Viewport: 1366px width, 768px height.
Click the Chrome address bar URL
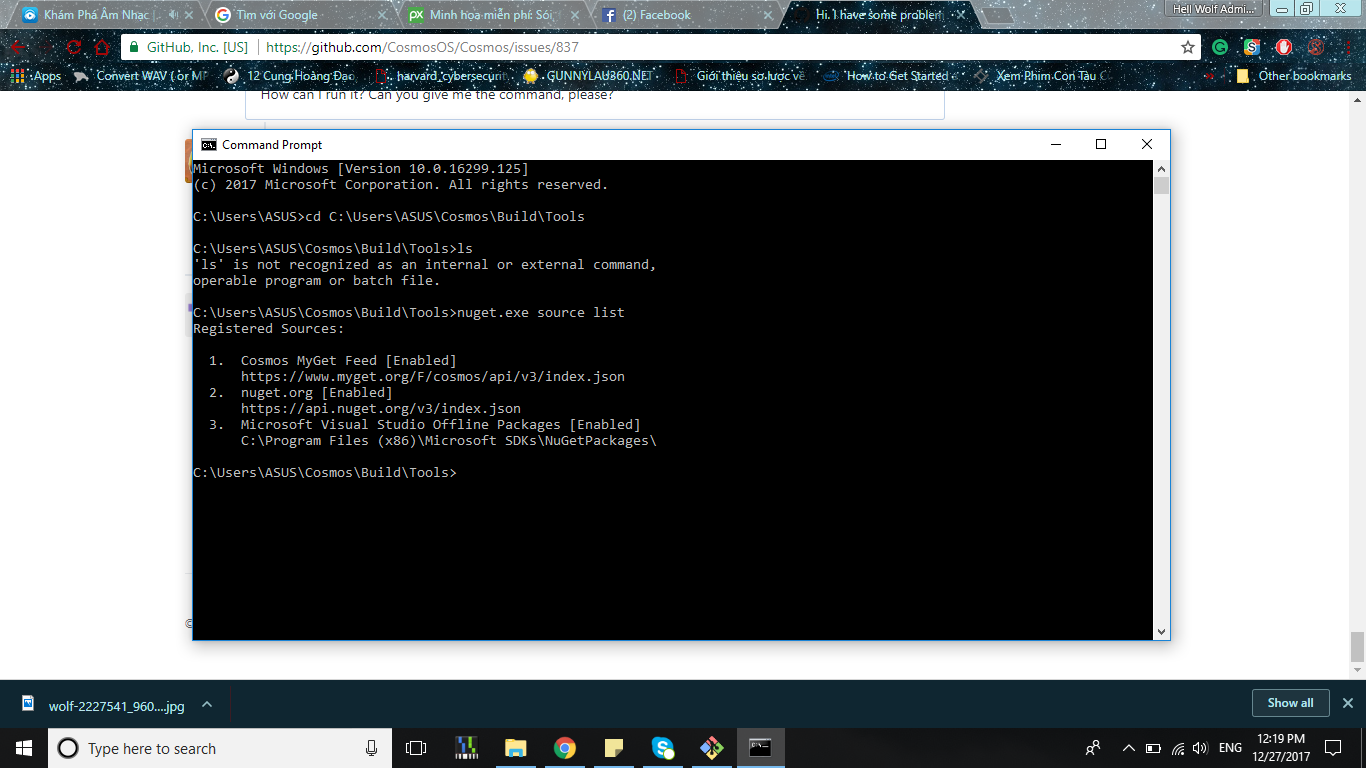(422, 47)
